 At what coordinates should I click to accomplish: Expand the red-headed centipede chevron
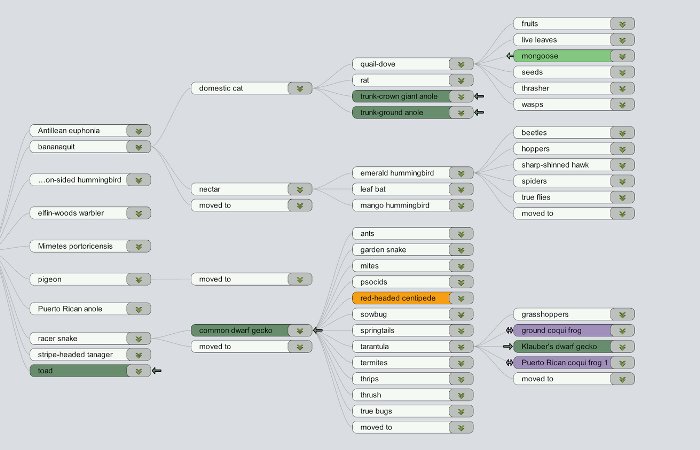click(x=461, y=298)
